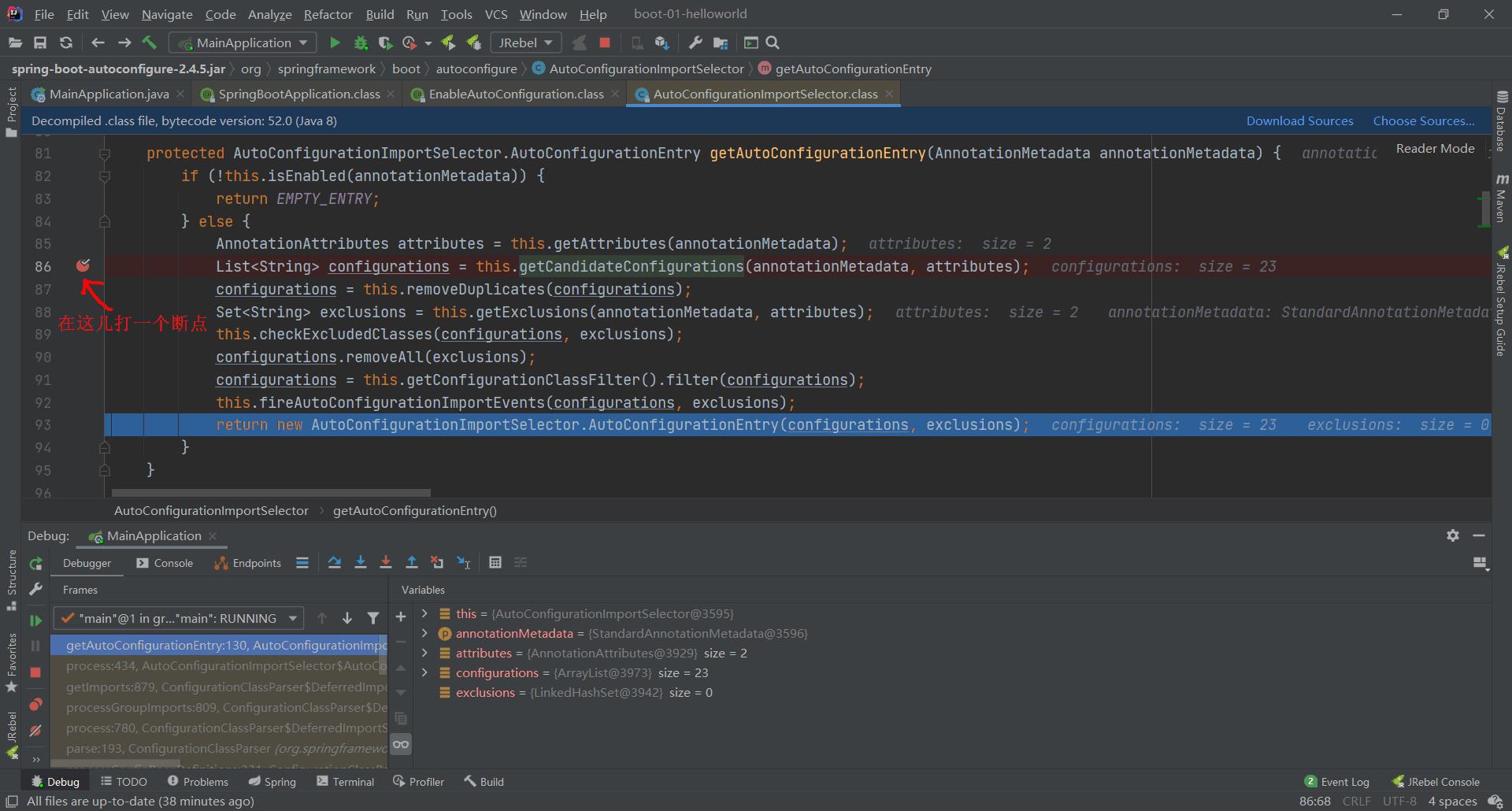Open profiler run dropdown arrow
Image resolution: width=1512 pixels, height=811 pixels.
[428, 43]
